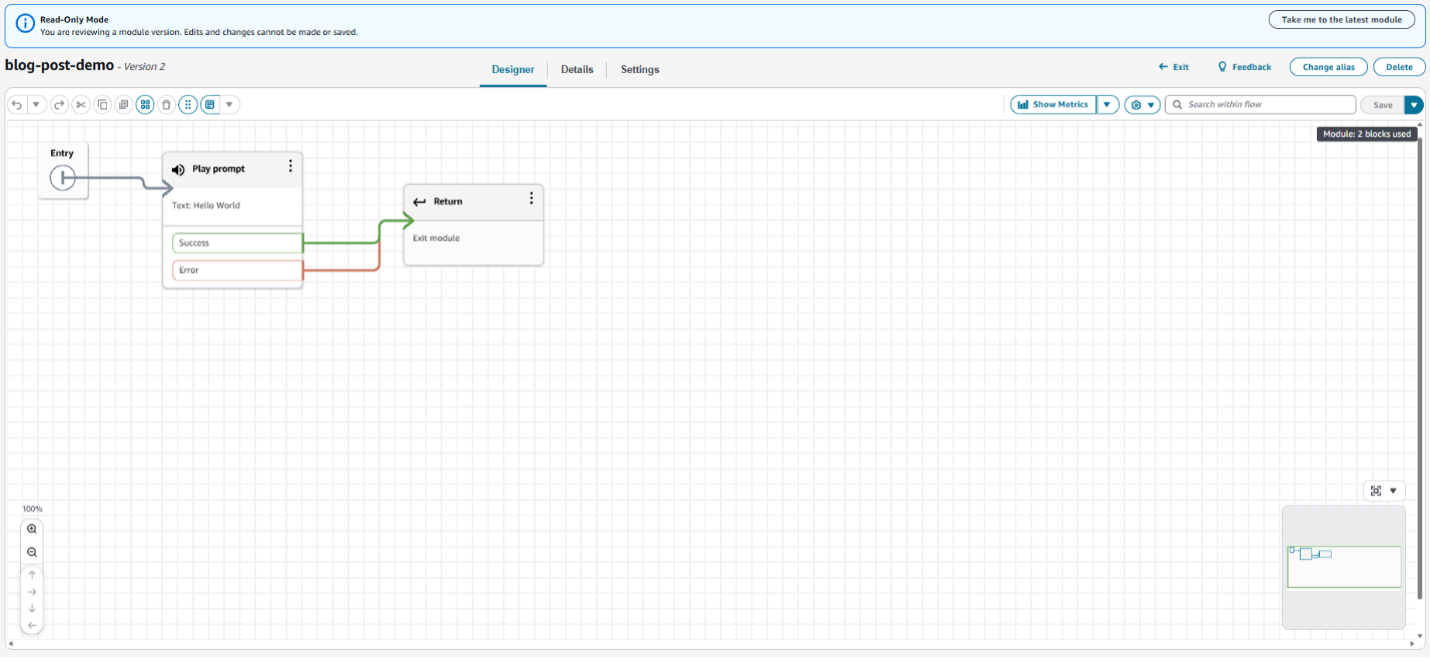Zoom in on the flow canvas
The height and width of the screenshot is (660, 1430).
(32, 529)
